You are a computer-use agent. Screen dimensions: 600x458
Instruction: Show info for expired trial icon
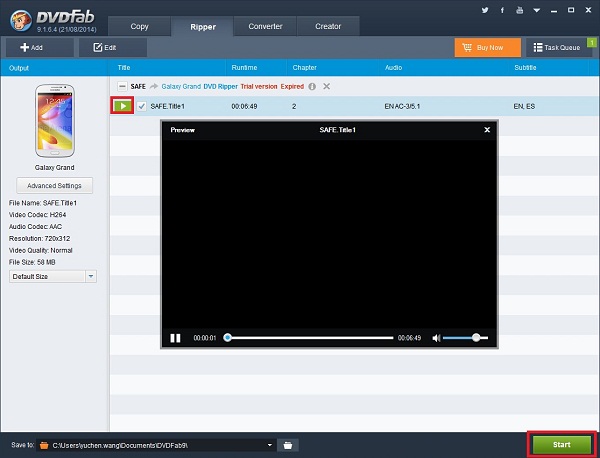coord(312,86)
